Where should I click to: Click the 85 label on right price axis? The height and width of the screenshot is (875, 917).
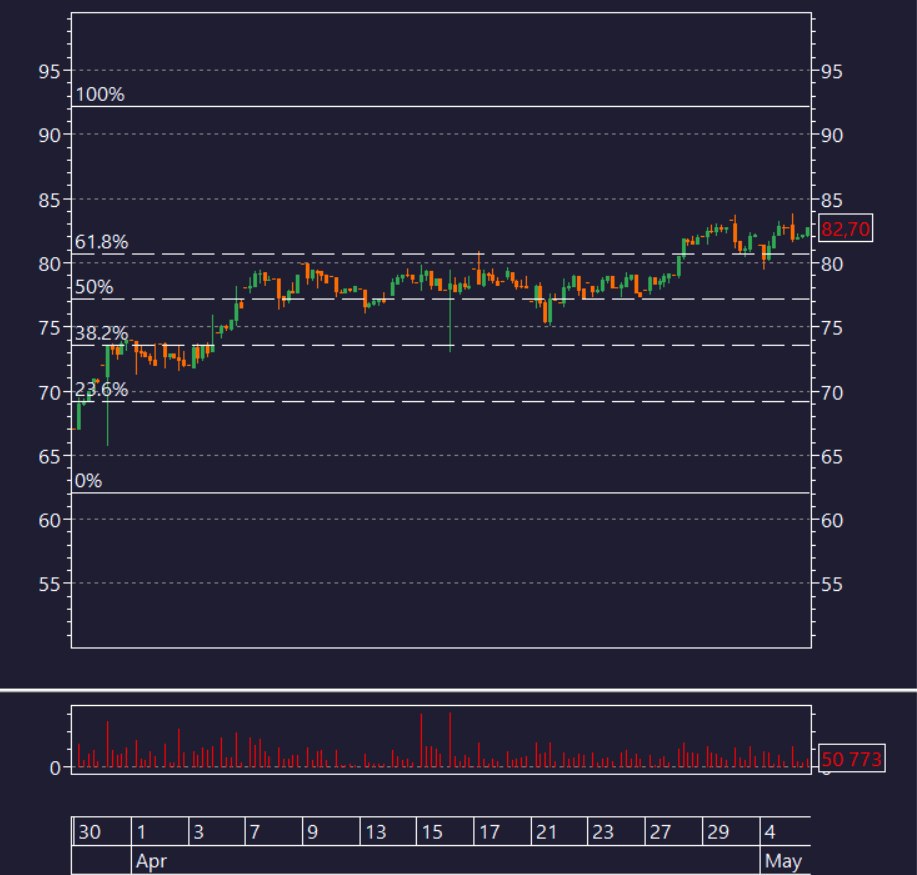pos(832,200)
